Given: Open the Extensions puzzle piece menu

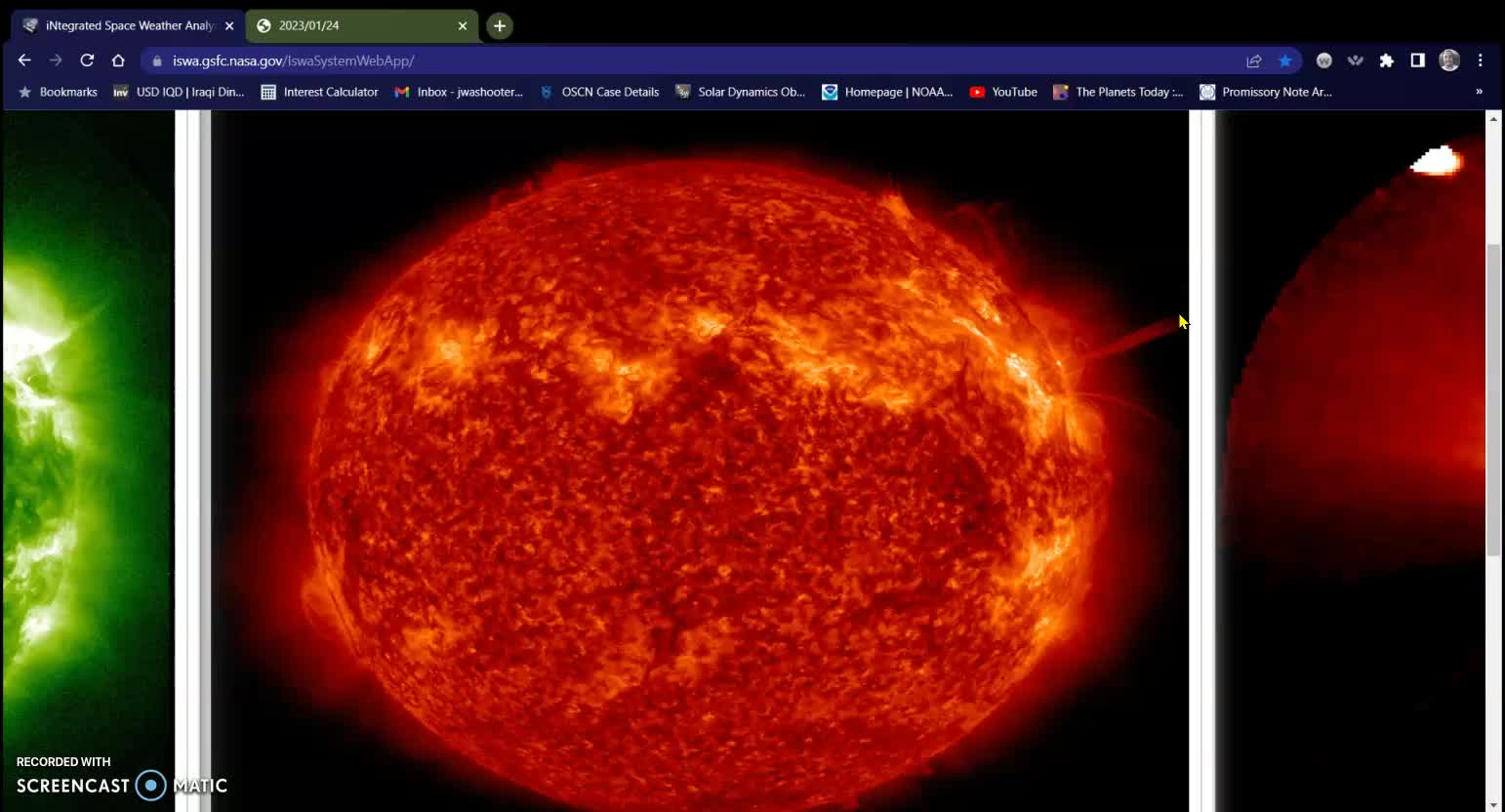Looking at the screenshot, I should click(1387, 61).
